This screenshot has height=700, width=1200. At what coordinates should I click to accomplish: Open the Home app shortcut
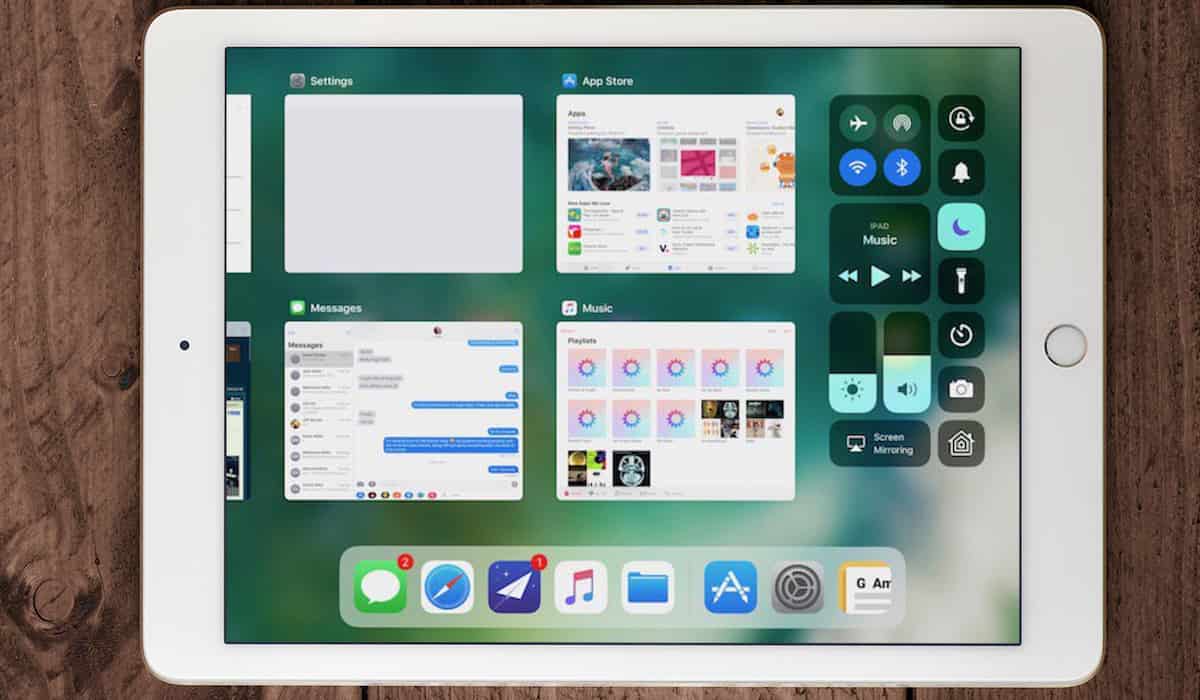pos(961,443)
